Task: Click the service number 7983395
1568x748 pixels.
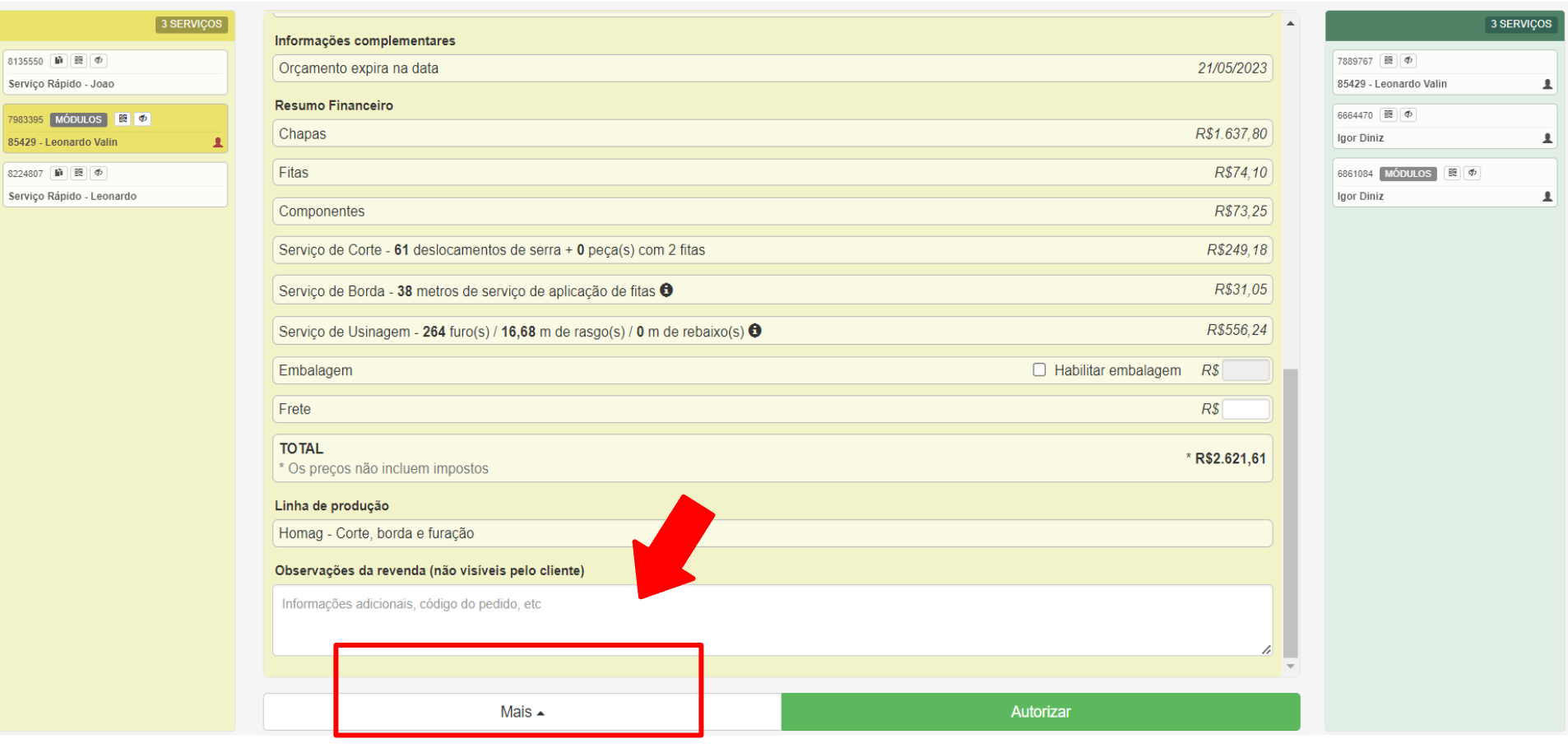Action: [26, 119]
